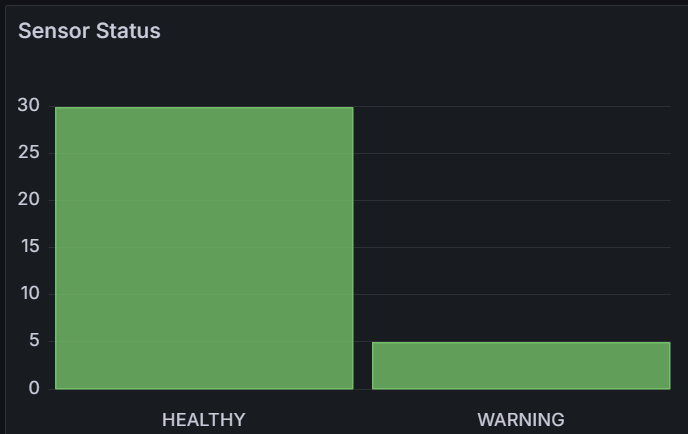Click the 10 gridline above the WARNING bar
This screenshot has width=688, height=434.
coord(512,294)
